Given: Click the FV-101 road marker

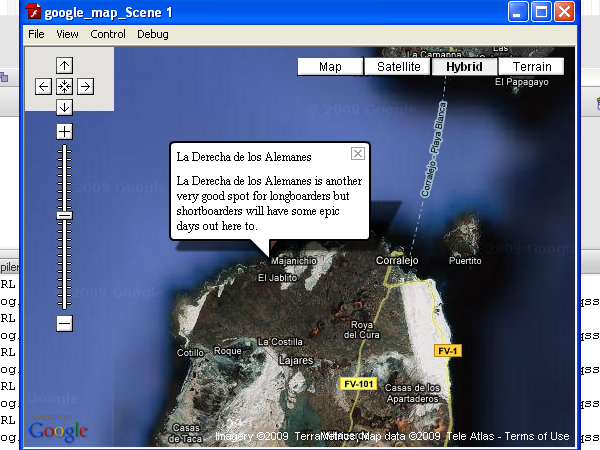Looking at the screenshot, I should coord(359,384).
